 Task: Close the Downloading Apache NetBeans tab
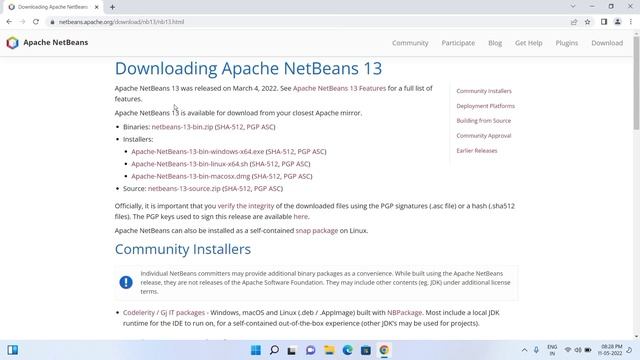97,7
